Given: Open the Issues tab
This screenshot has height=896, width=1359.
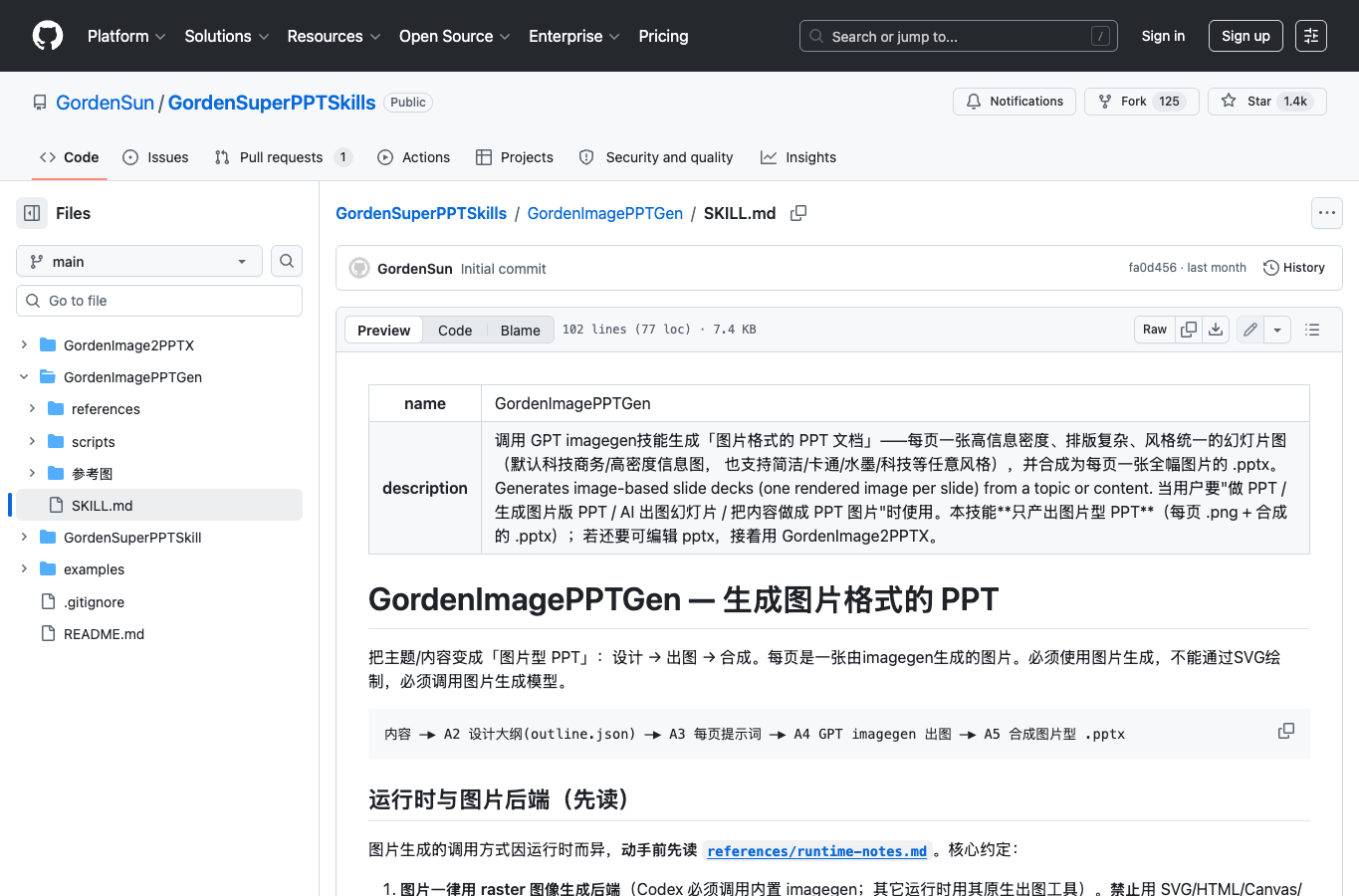Looking at the screenshot, I should 155,157.
